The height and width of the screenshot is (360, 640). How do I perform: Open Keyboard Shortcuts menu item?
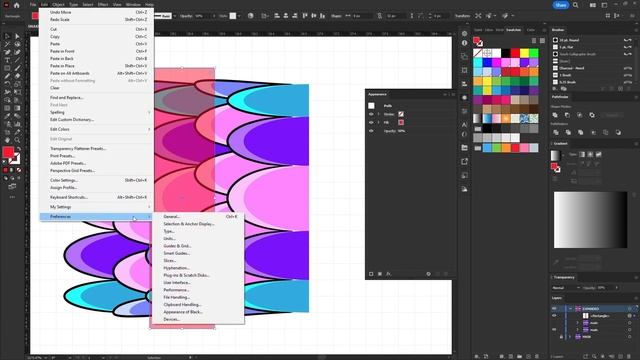click(97, 198)
